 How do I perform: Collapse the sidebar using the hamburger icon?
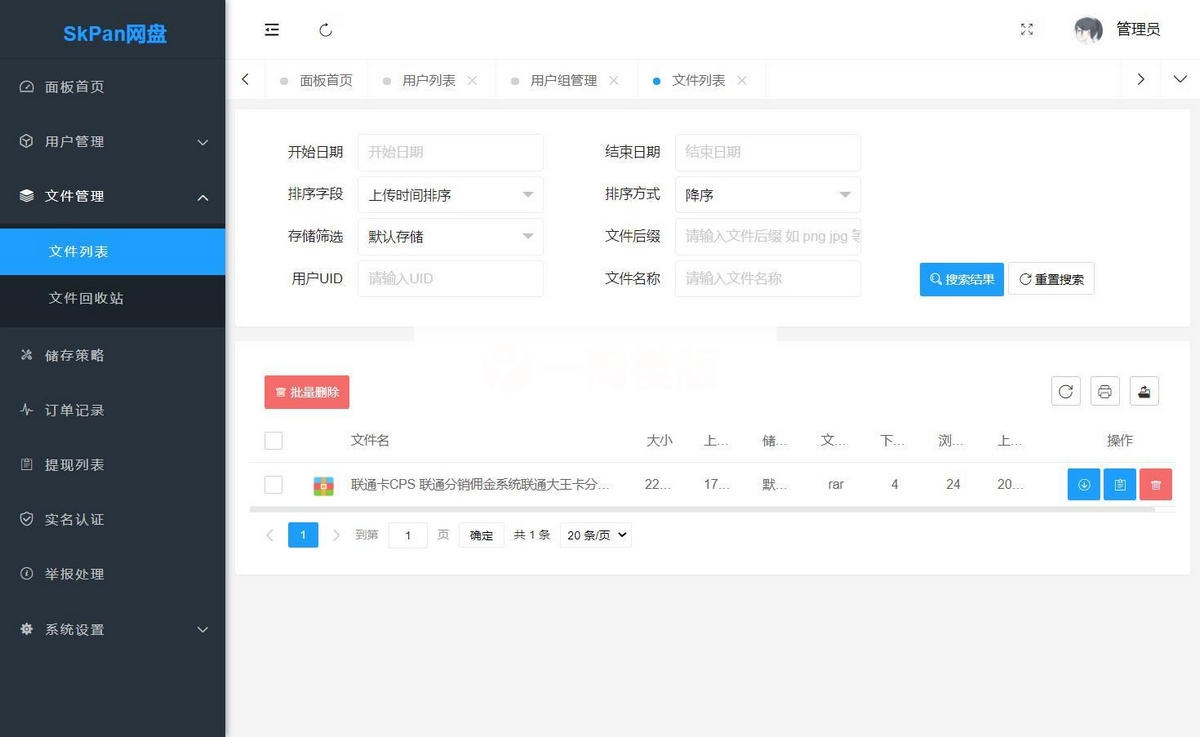click(x=271, y=30)
